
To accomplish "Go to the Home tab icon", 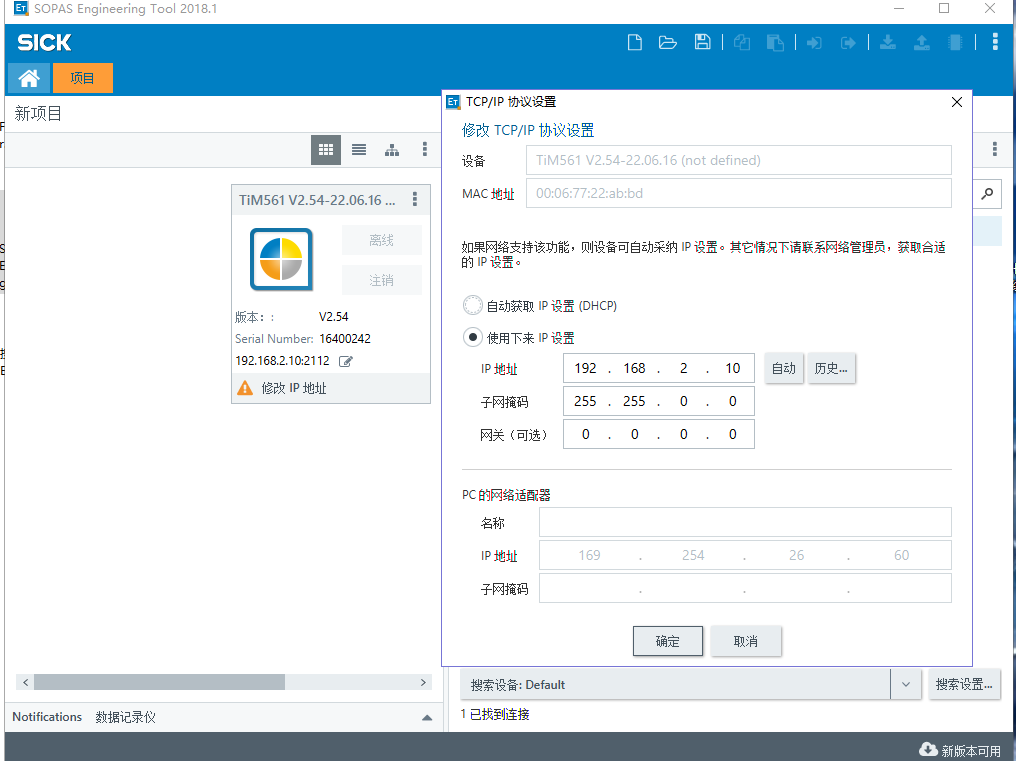I will [x=29, y=78].
